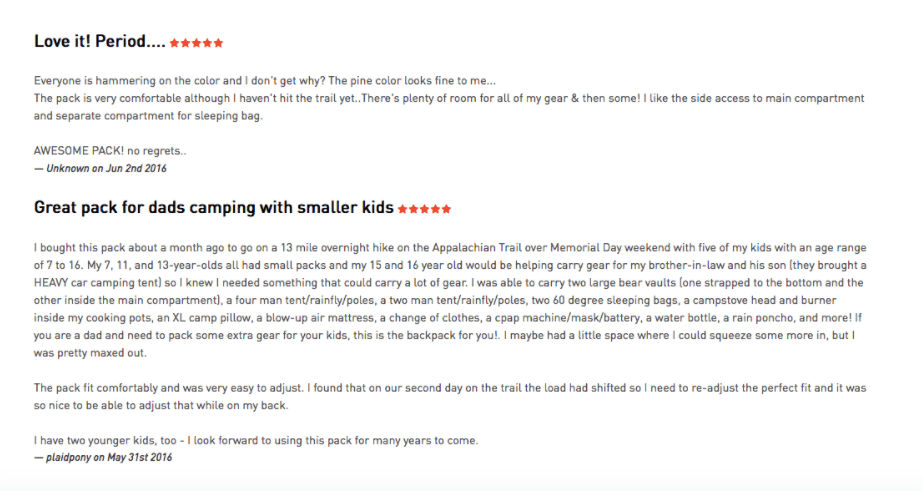The height and width of the screenshot is (491, 923).
Task: Click the text 'and separate compartment for sleeping bag.'
Action: (x=148, y=116)
